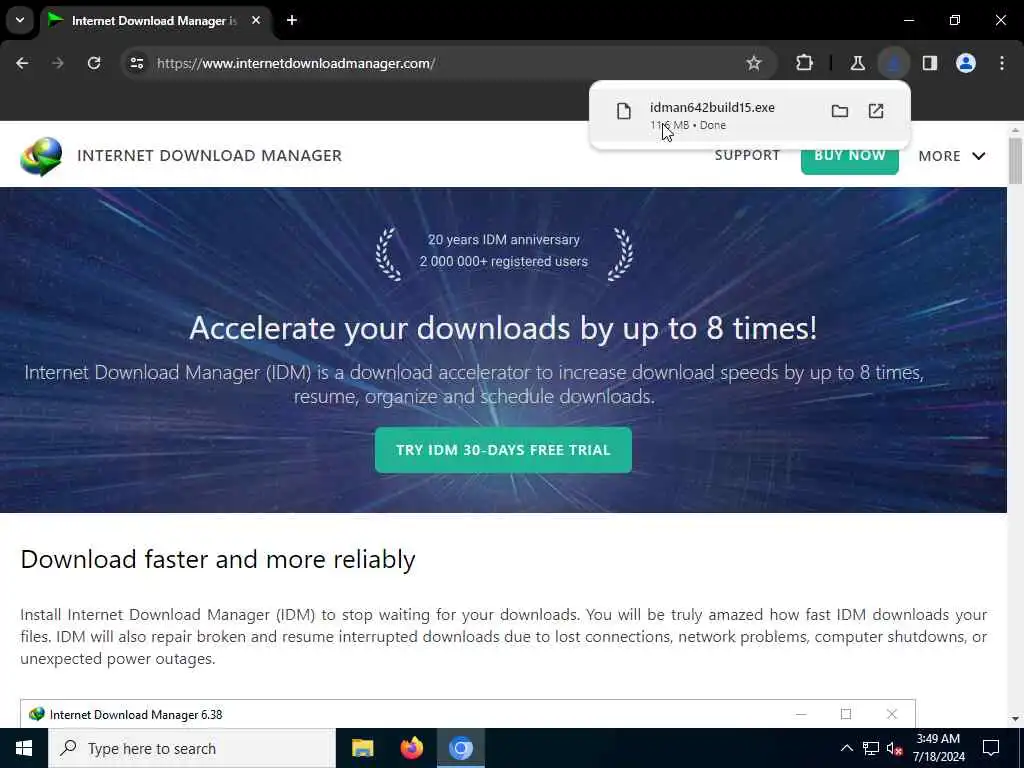Click the forward navigation arrow
1024x768 pixels.
coord(58,63)
